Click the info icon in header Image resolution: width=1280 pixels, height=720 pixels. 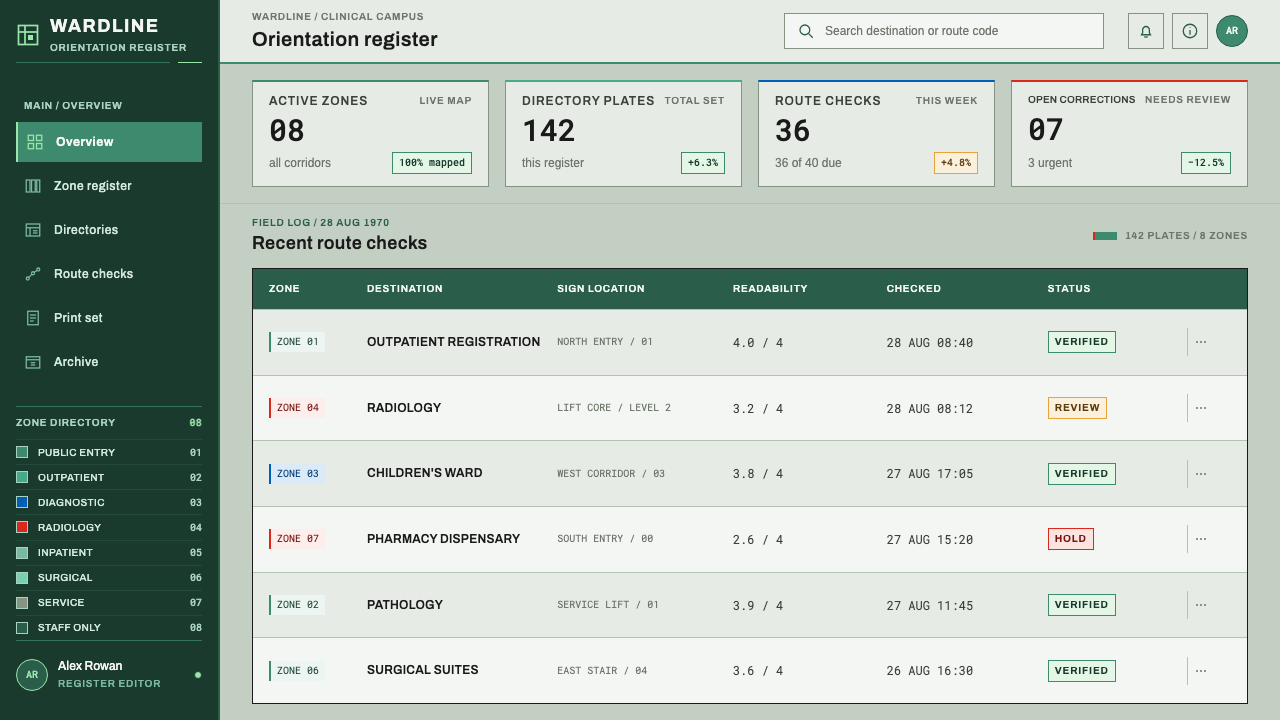tap(1190, 31)
